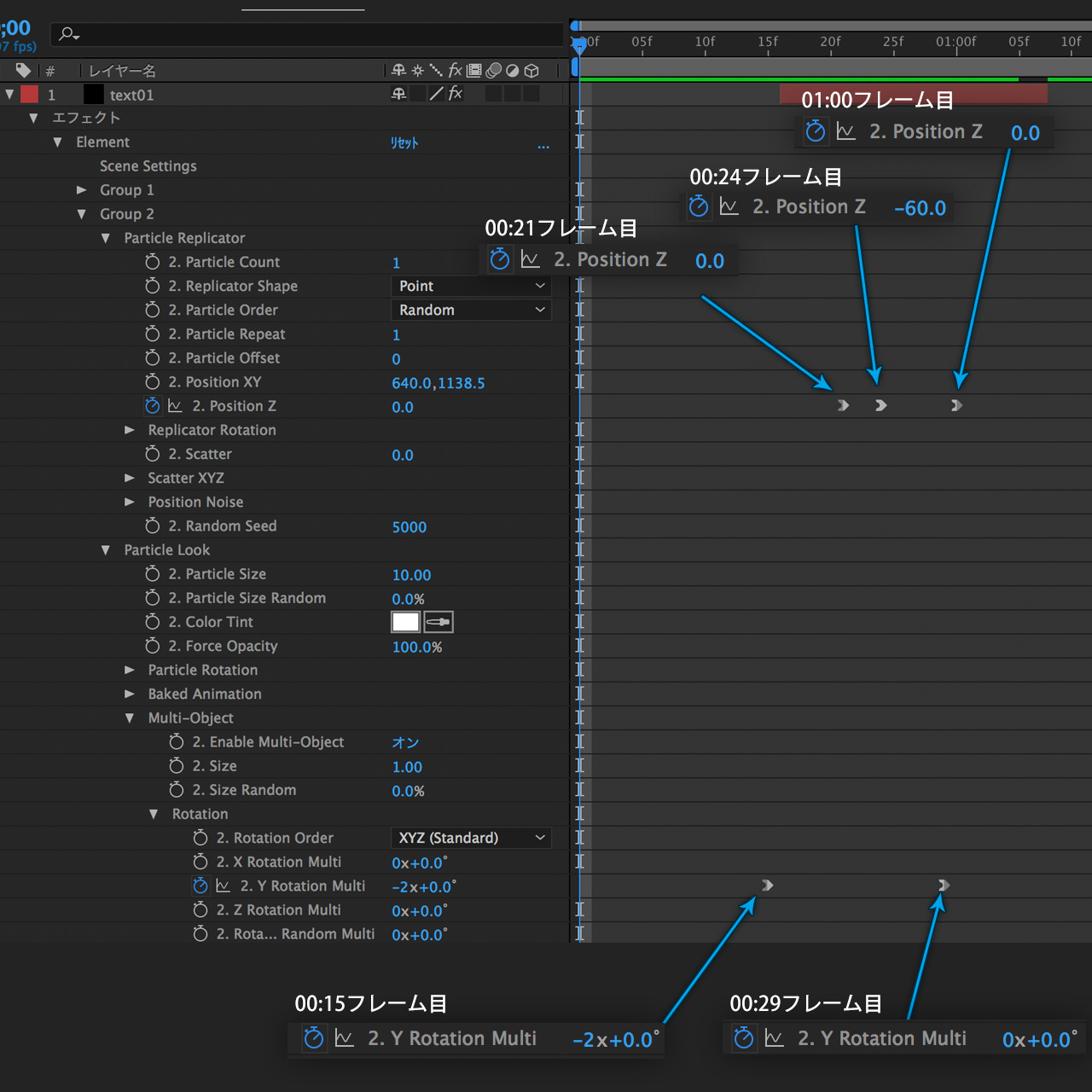Click the stopwatch icon beside Particle Count
This screenshot has width=1092, height=1092.
[153, 262]
